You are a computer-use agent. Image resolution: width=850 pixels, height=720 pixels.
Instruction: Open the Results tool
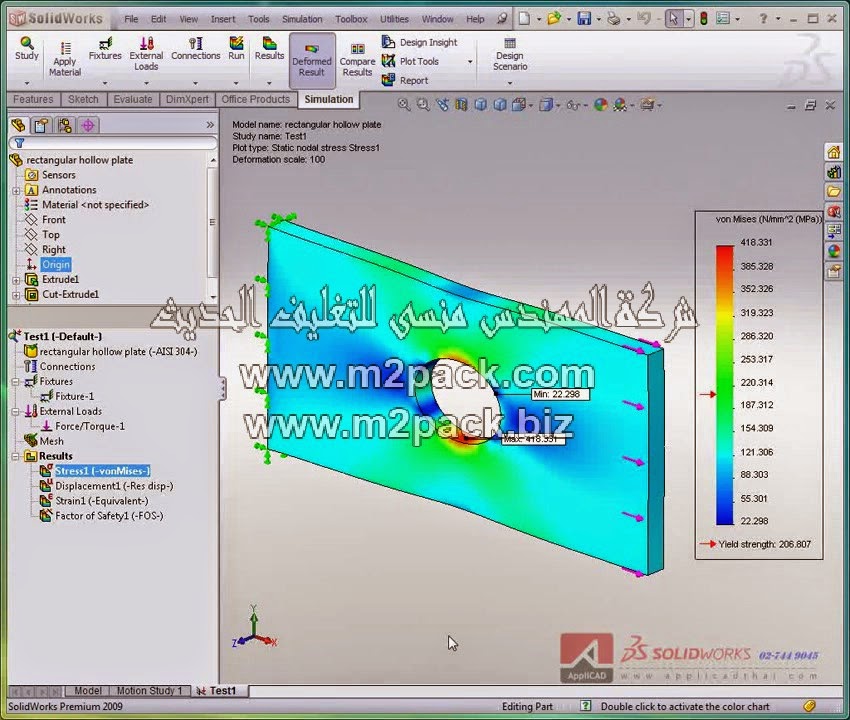pos(269,48)
